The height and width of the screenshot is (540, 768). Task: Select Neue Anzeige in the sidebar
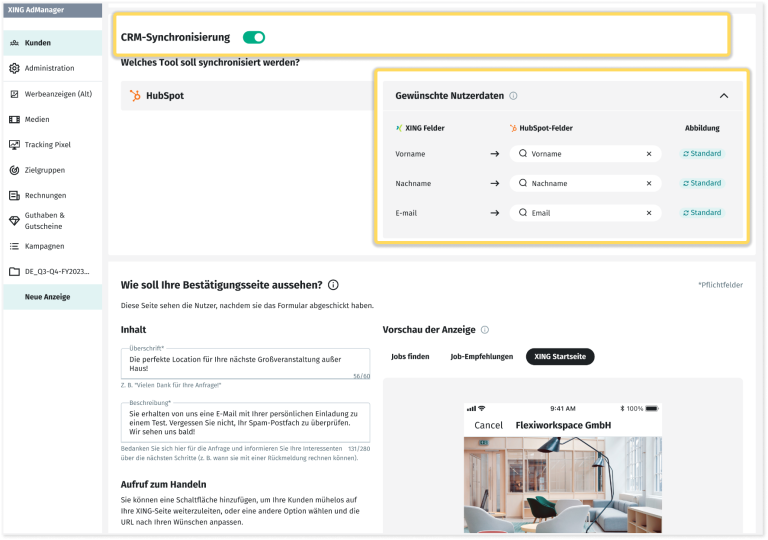52,297
